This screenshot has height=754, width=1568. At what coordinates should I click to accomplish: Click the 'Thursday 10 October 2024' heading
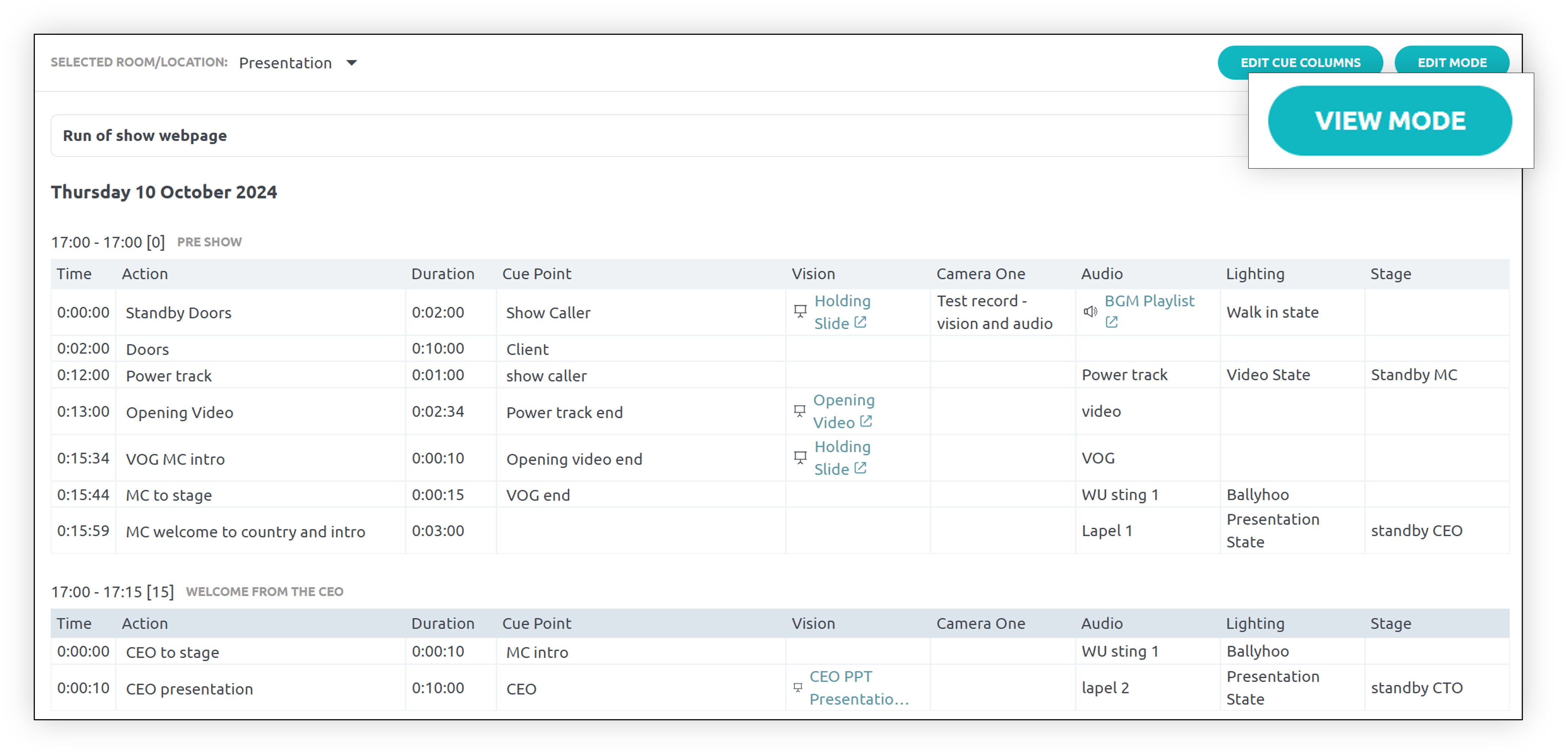click(x=164, y=192)
